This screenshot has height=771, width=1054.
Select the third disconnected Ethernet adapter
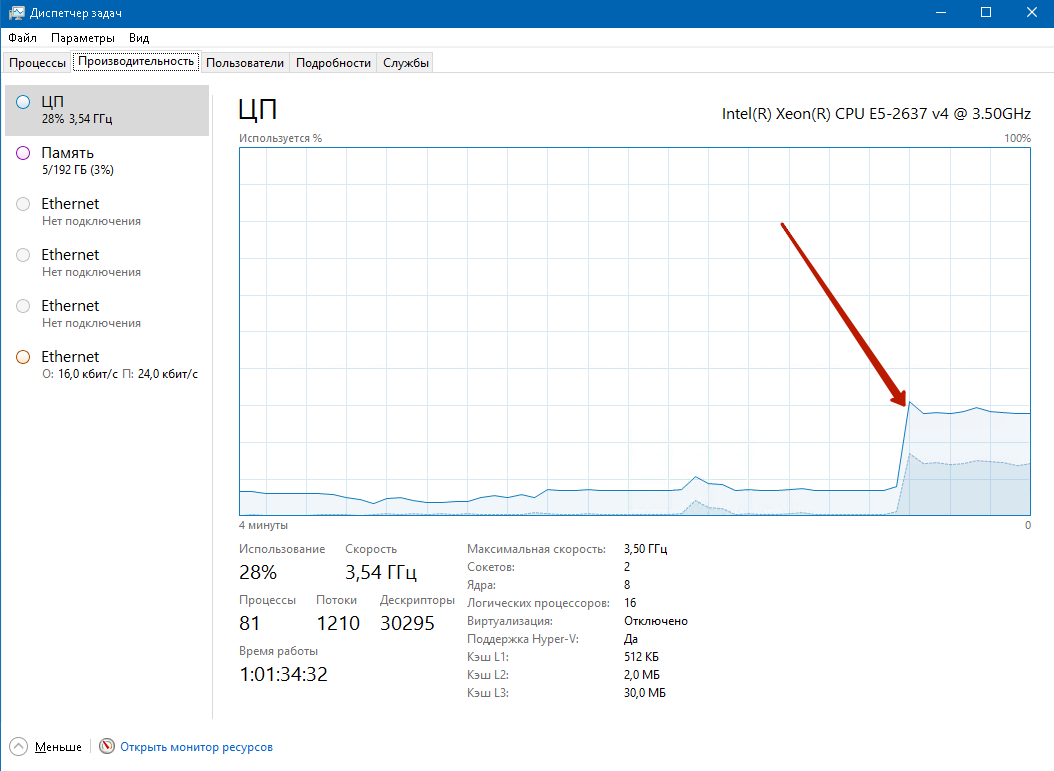click(x=106, y=314)
